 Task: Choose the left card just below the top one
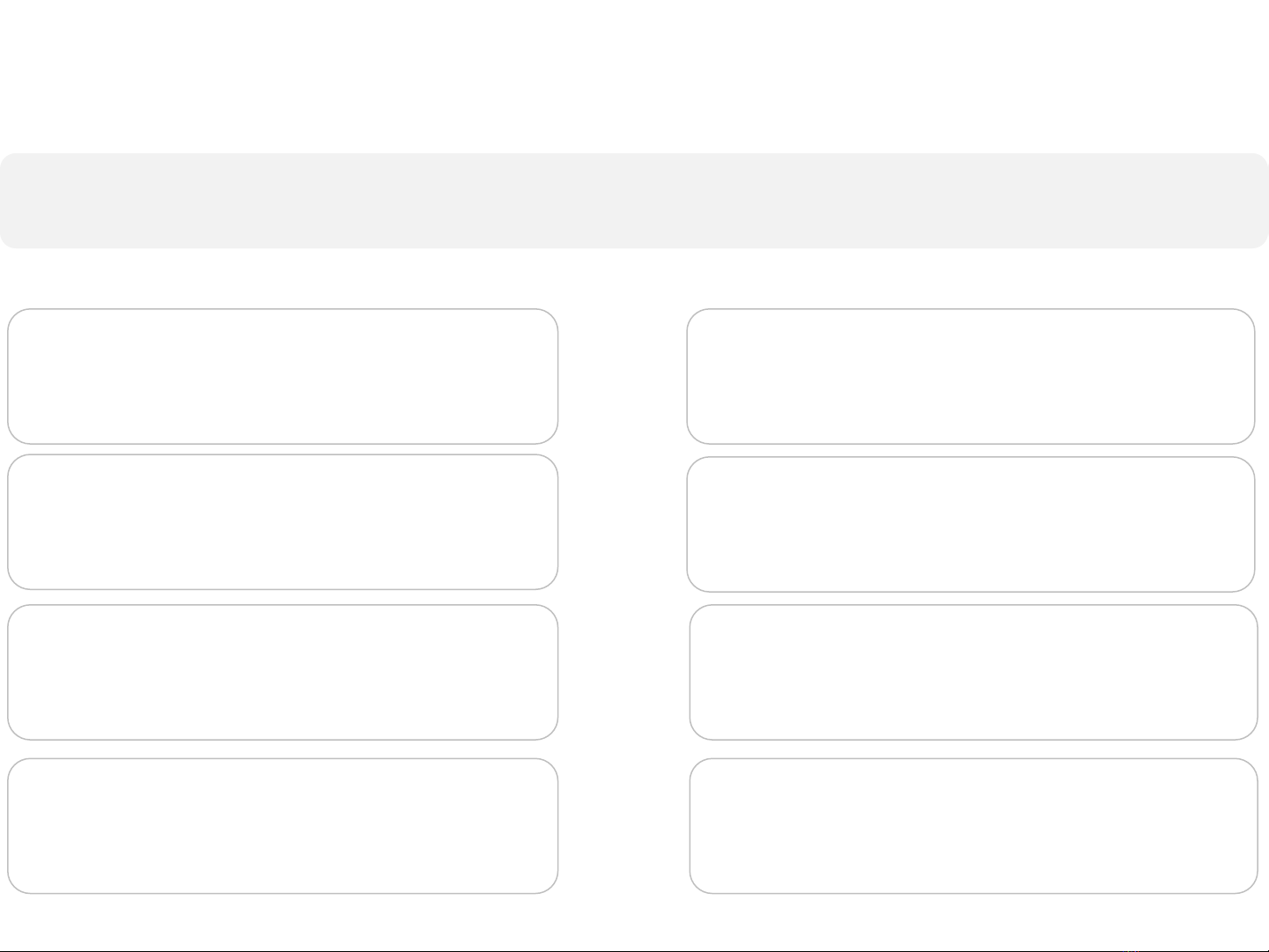[283, 522]
